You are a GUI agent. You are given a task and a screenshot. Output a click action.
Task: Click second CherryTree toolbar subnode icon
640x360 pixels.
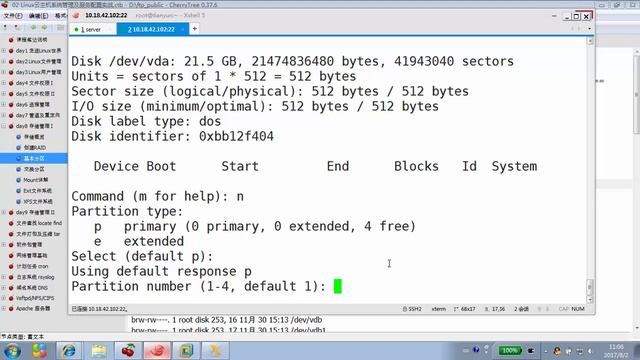[x=17, y=27]
